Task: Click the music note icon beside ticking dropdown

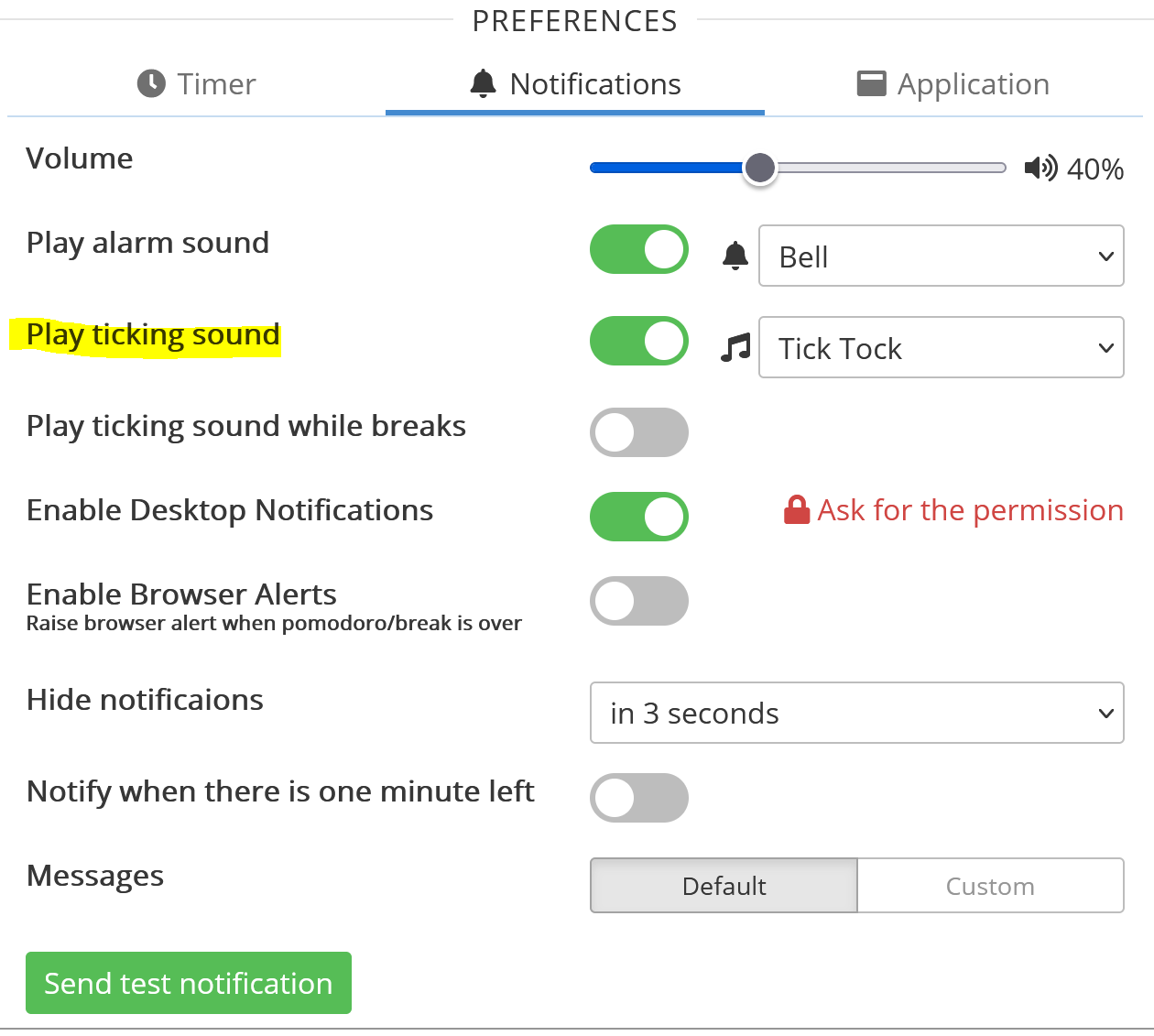Action: pyautogui.click(x=735, y=348)
